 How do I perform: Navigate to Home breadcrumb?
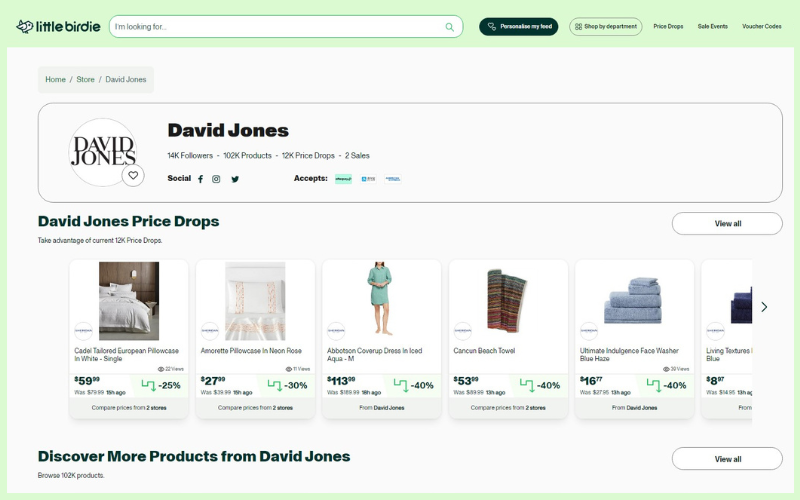click(55, 80)
